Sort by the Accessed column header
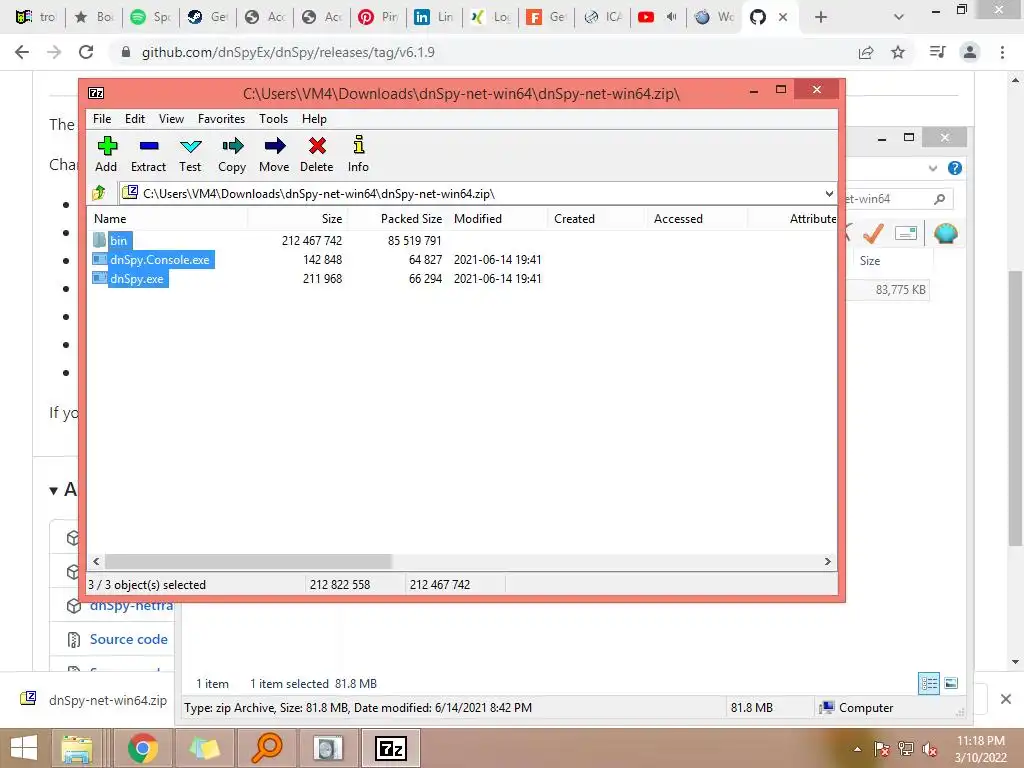1024x768 pixels. [696, 219]
